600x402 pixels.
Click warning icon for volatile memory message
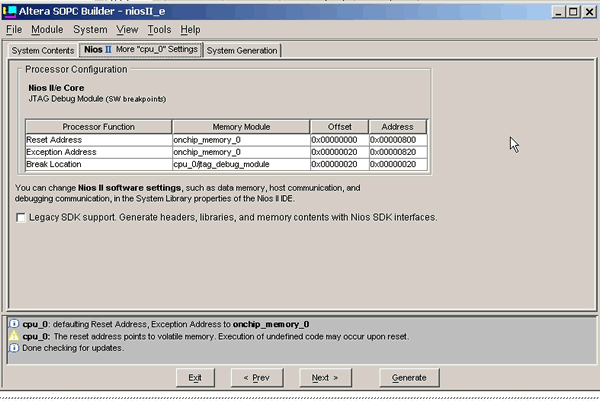[14, 336]
